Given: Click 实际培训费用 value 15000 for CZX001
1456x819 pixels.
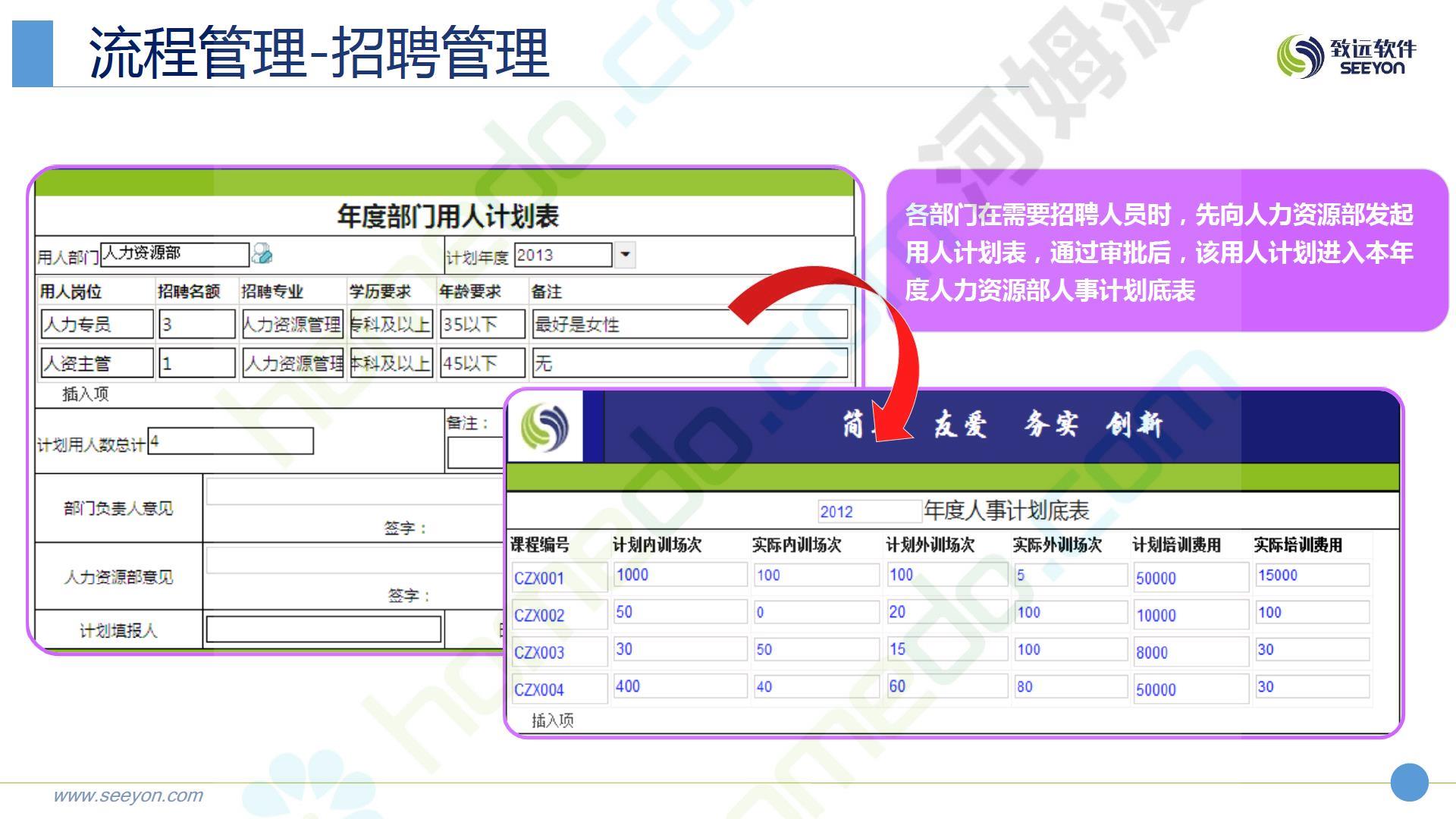Looking at the screenshot, I should (1313, 575).
